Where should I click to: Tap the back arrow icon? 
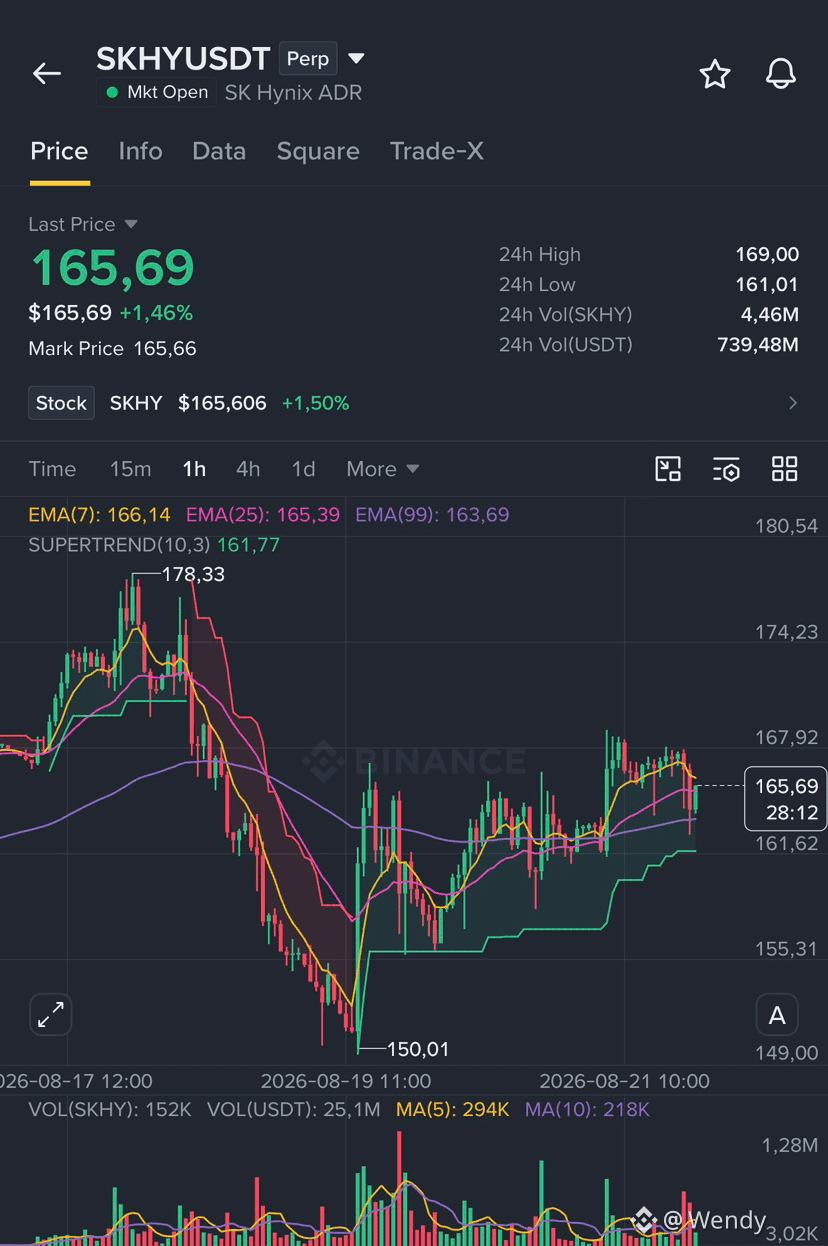tap(47, 74)
